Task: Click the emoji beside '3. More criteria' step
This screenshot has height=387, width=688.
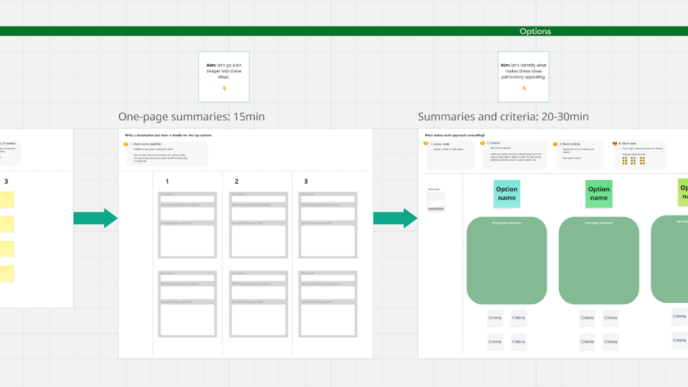Action: coord(555,144)
